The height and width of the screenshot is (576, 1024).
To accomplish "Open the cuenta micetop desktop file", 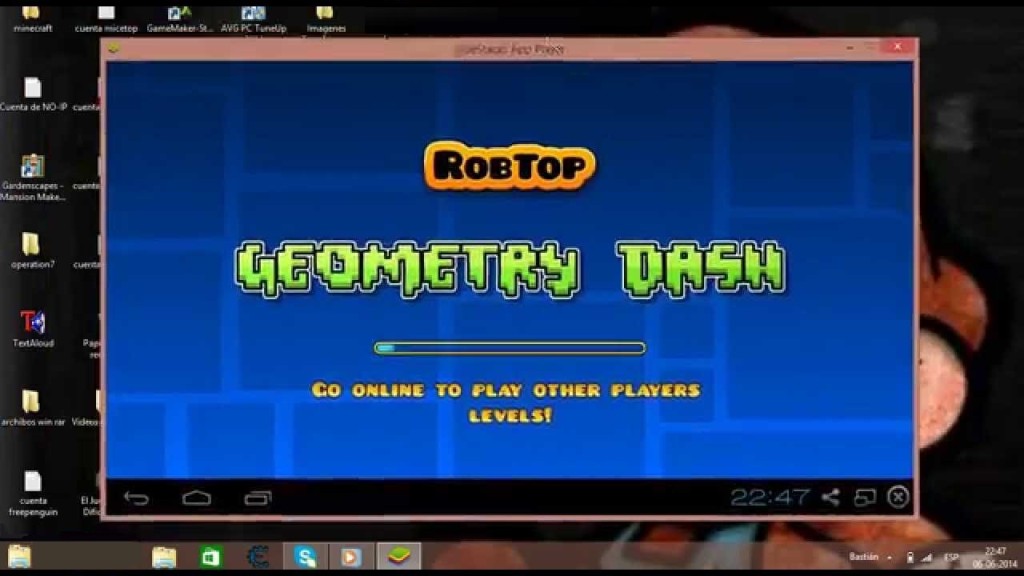I will (106, 18).
